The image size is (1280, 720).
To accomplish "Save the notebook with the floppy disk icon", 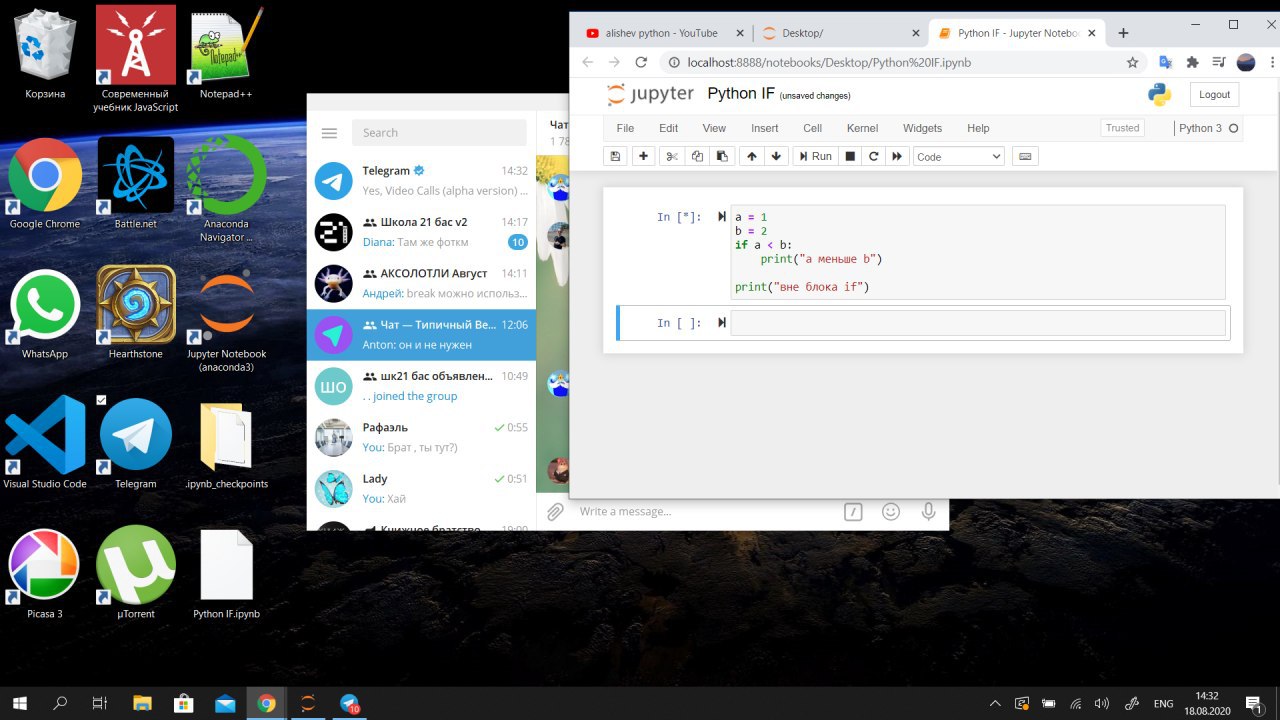I will tap(615, 156).
